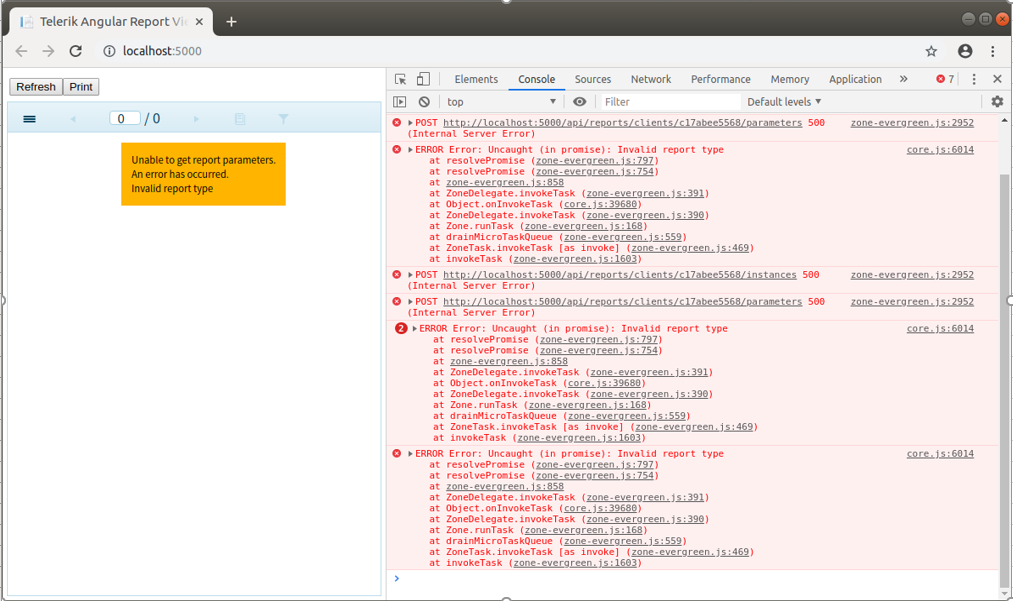
Task: Show more DevTools tabs chevron
Action: pyautogui.click(x=903, y=79)
